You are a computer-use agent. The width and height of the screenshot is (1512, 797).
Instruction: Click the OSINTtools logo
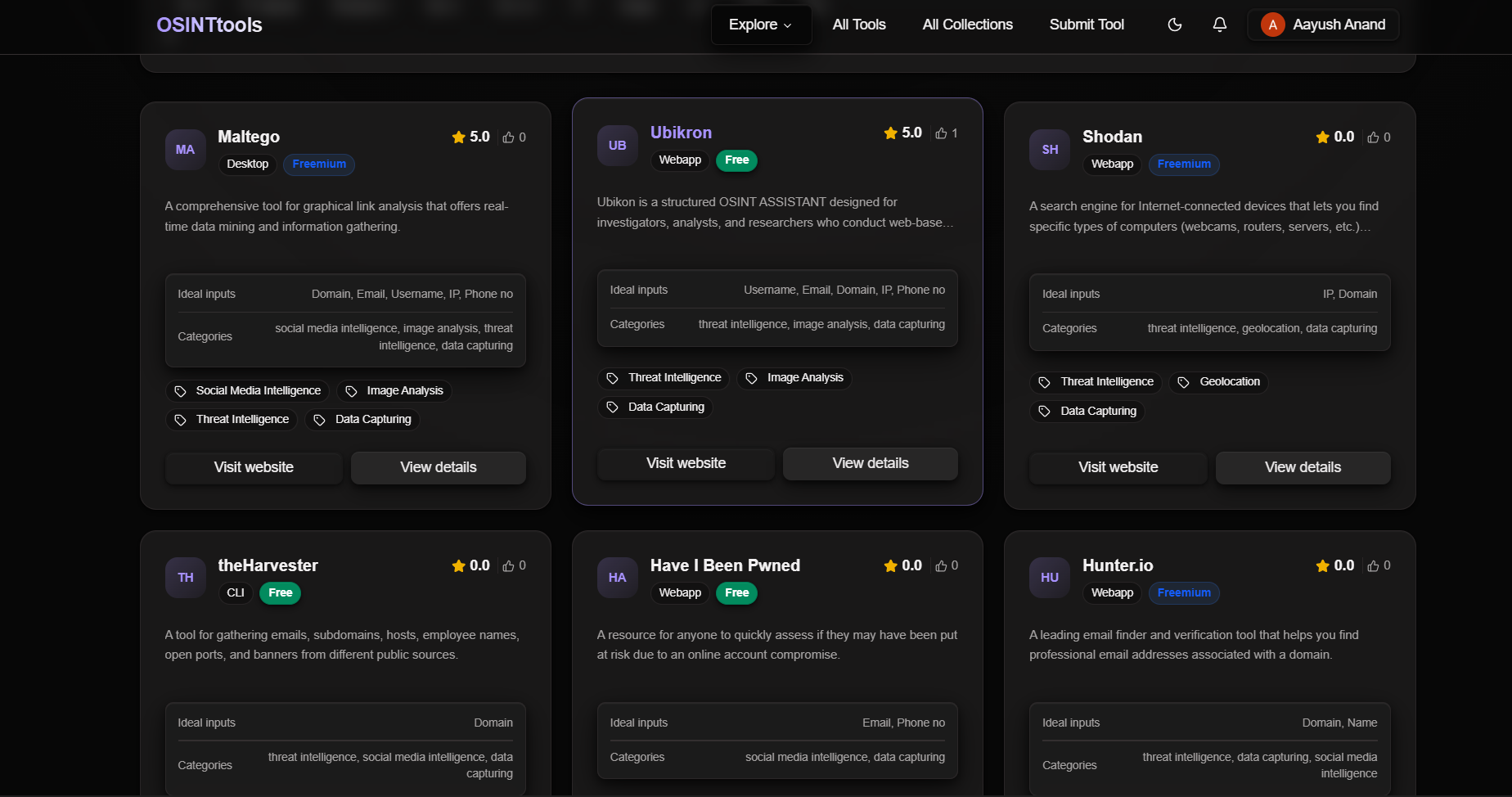point(209,25)
